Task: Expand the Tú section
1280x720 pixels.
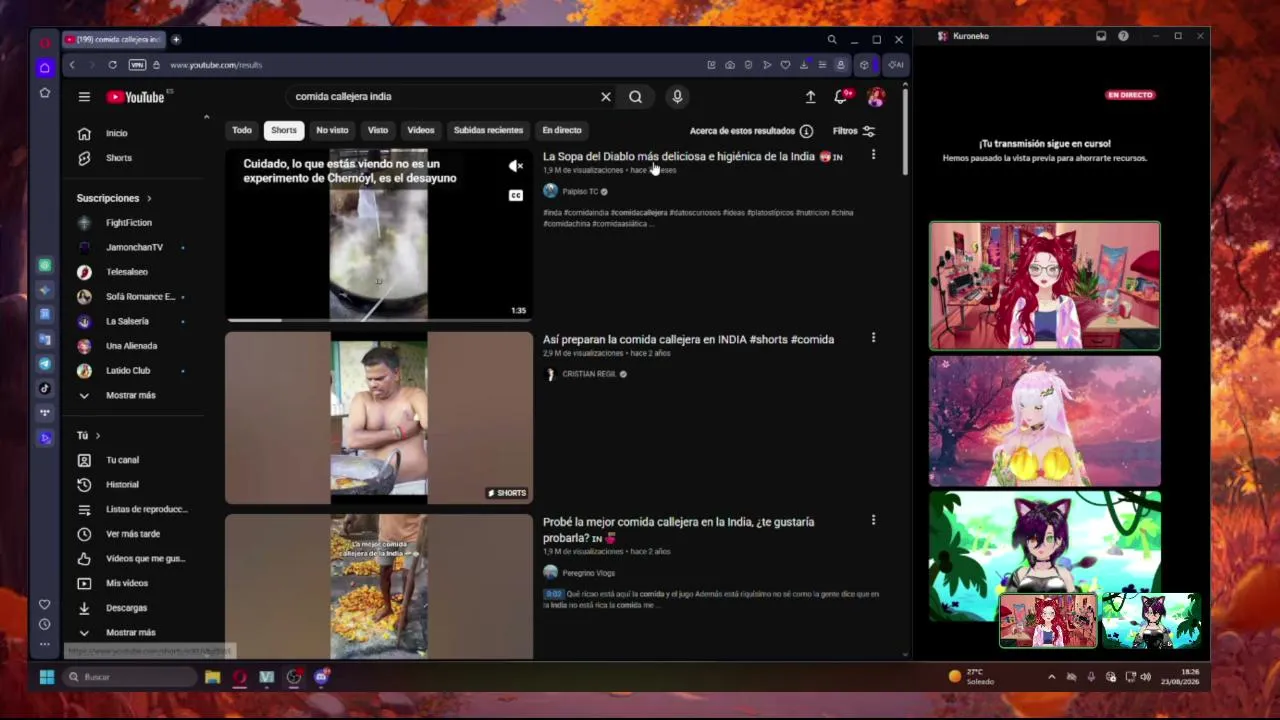Action: tap(89, 435)
